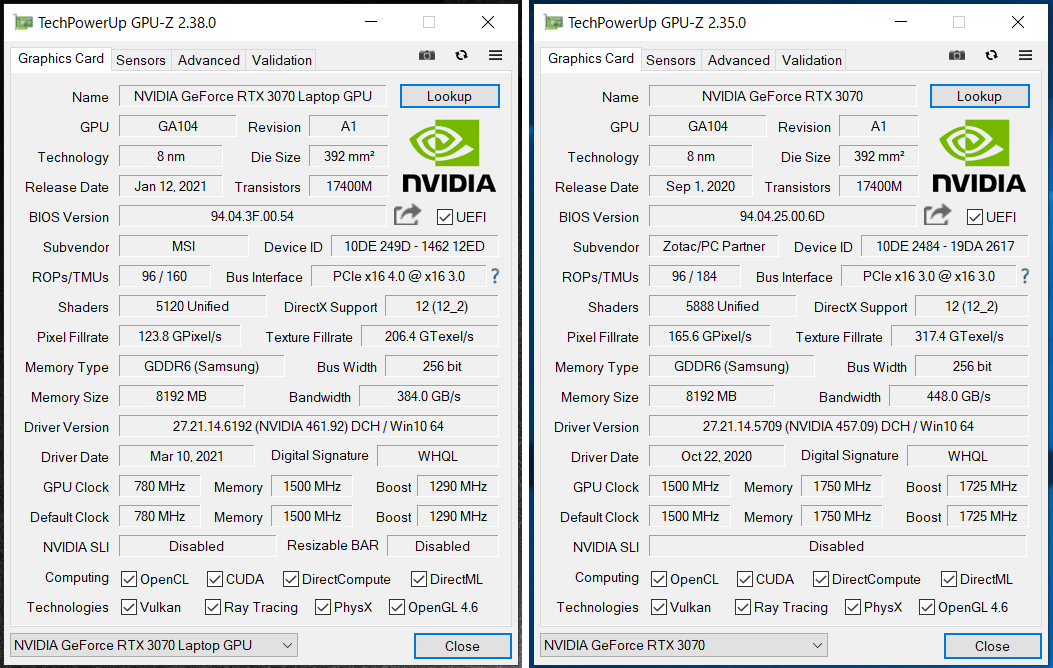Click the camera icon in GPU-Z 2.35.0 window
The height and width of the screenshot is (668, 1053).
point(957,55)
